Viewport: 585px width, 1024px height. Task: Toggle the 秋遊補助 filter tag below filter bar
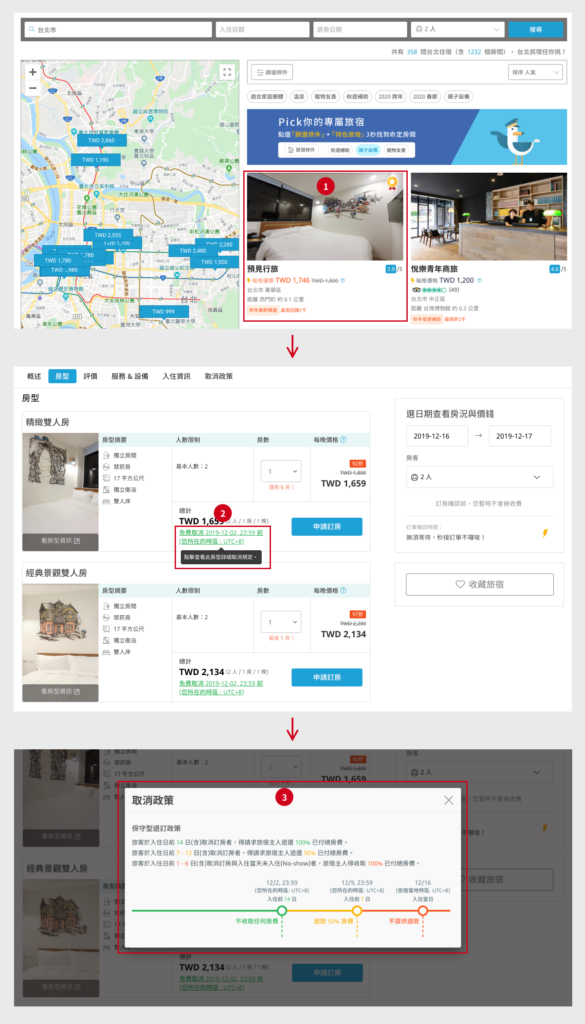click(358, 96)
